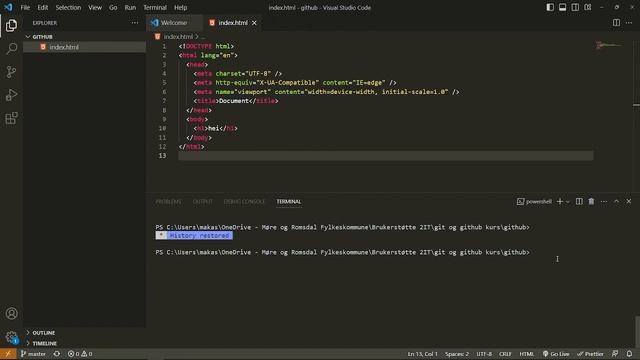Image resolution: width=640 pixels, height=360 pixels.
Task: Switch to the Welcome tab
Action: tap(174, 23)
